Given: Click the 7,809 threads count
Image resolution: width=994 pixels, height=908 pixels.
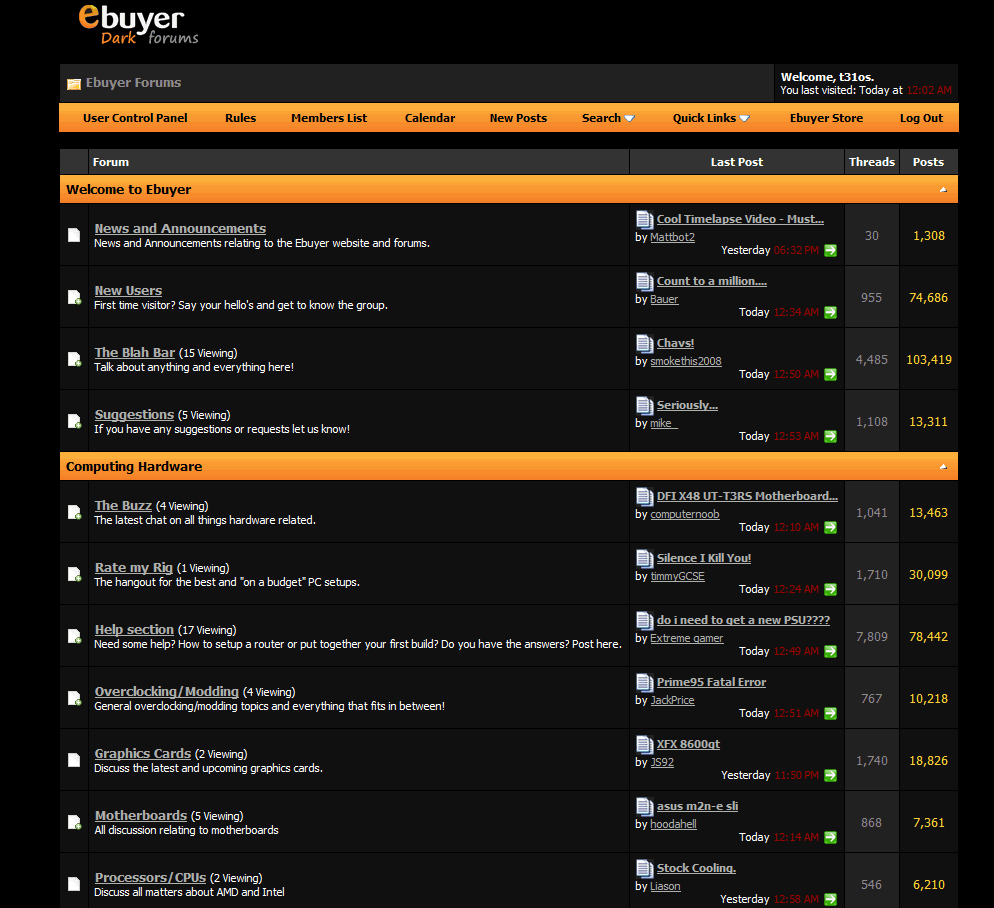Looking at the screenshot, I should tap(872, 637).
